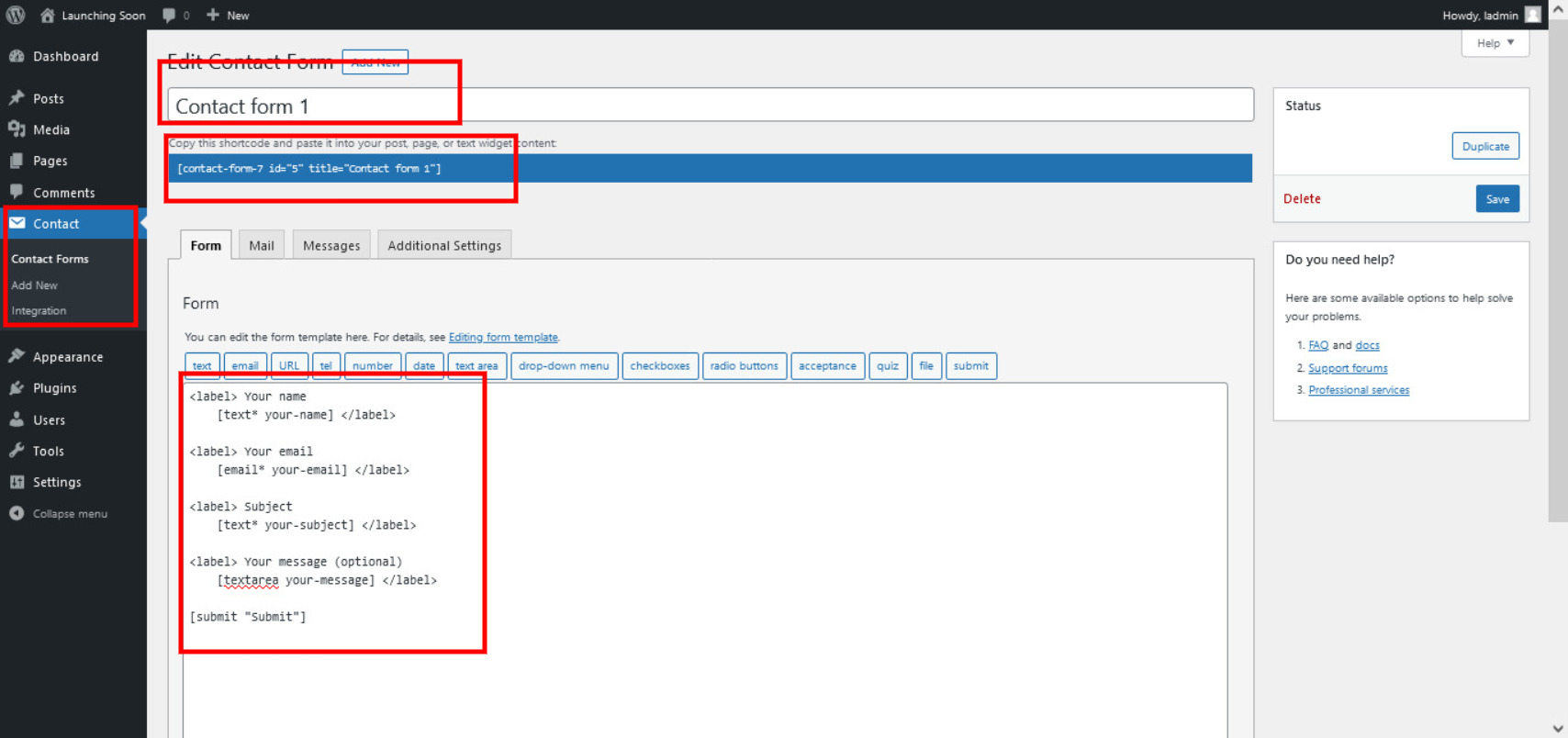Insert a submit button tag
The height and width of the screenshot is (738, 1568).
(x=971, y=365)
